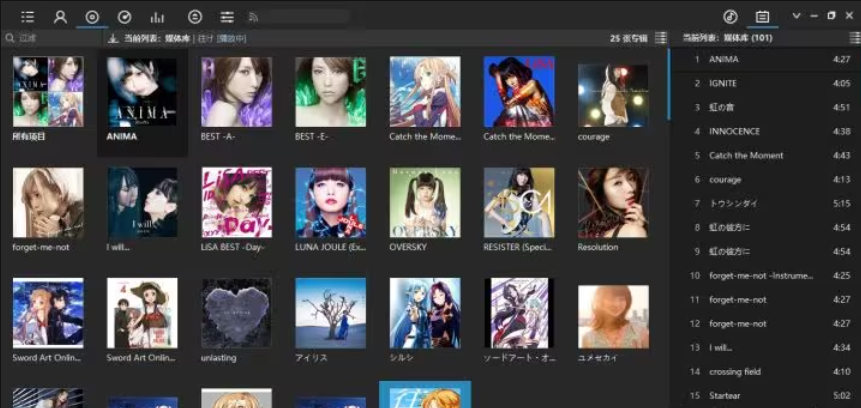Click the 25 张专辑 album count
This screenshot has height=408, width=861.
point(629,38)
